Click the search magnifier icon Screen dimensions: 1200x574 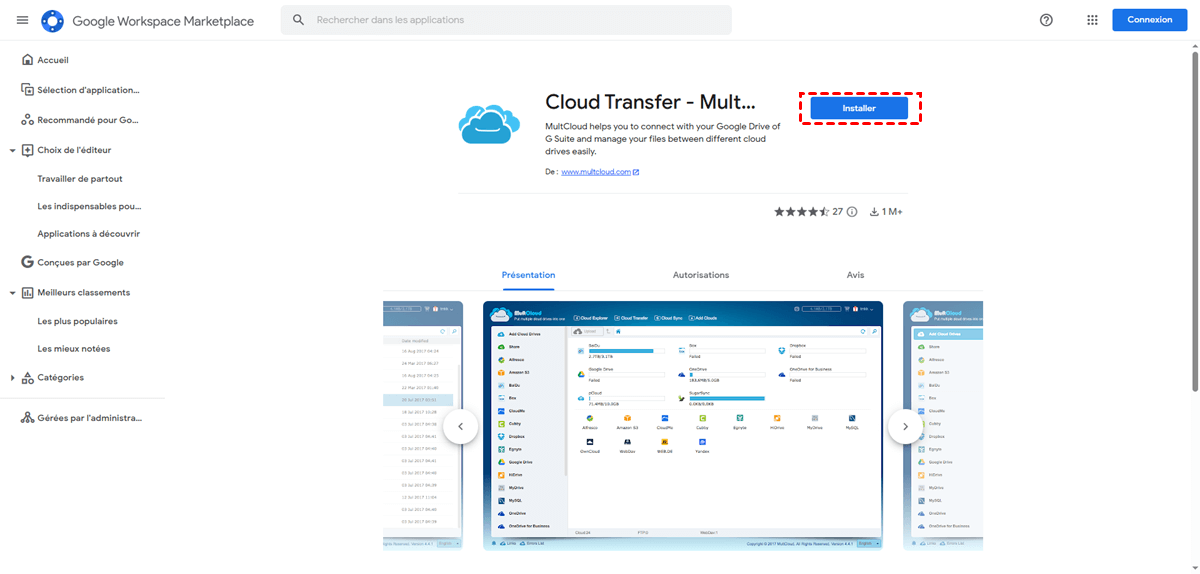click(298, 20)
